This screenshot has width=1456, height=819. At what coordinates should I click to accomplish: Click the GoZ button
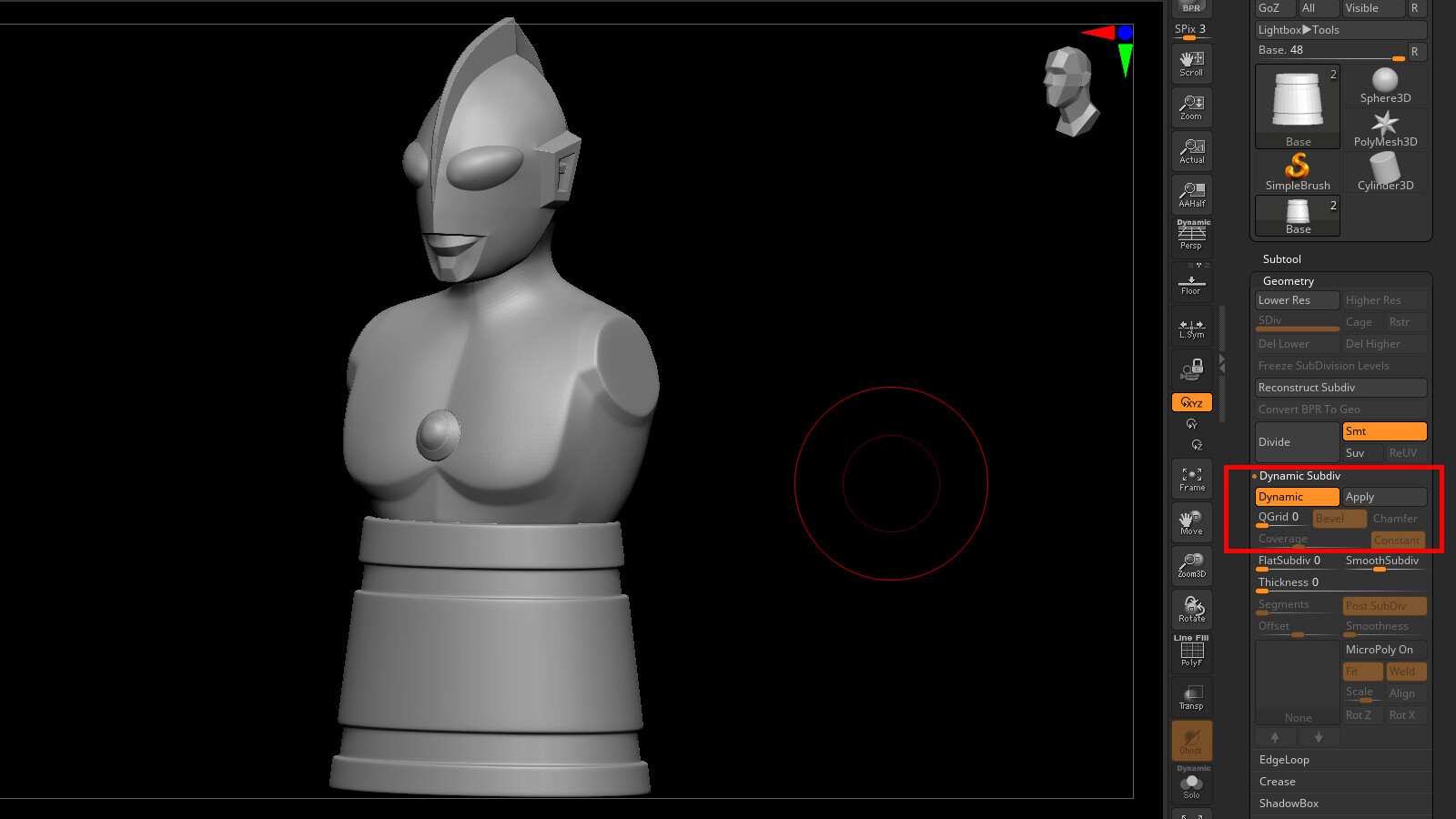(x=1274, y=8)
